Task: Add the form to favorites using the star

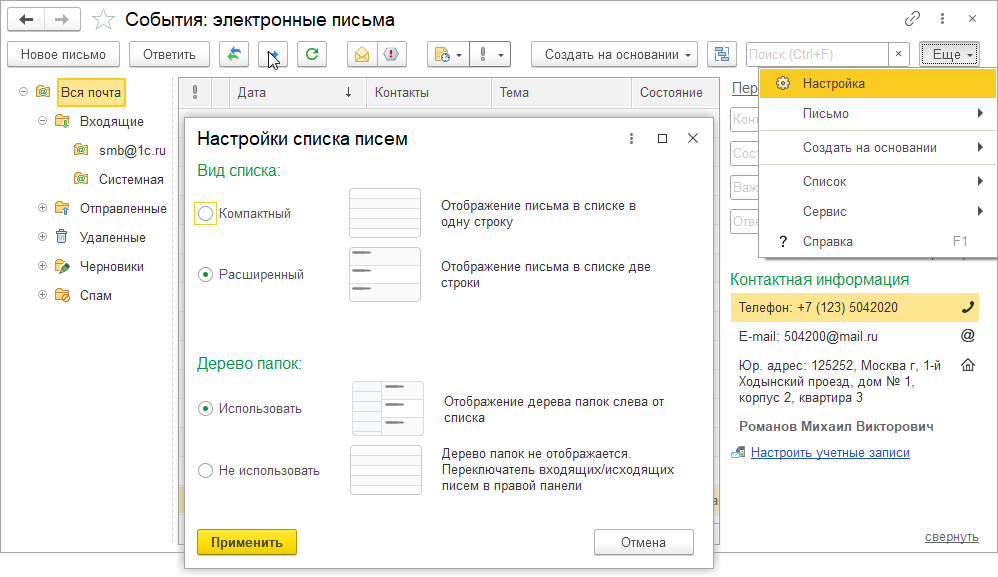Action: click(102, 19)
